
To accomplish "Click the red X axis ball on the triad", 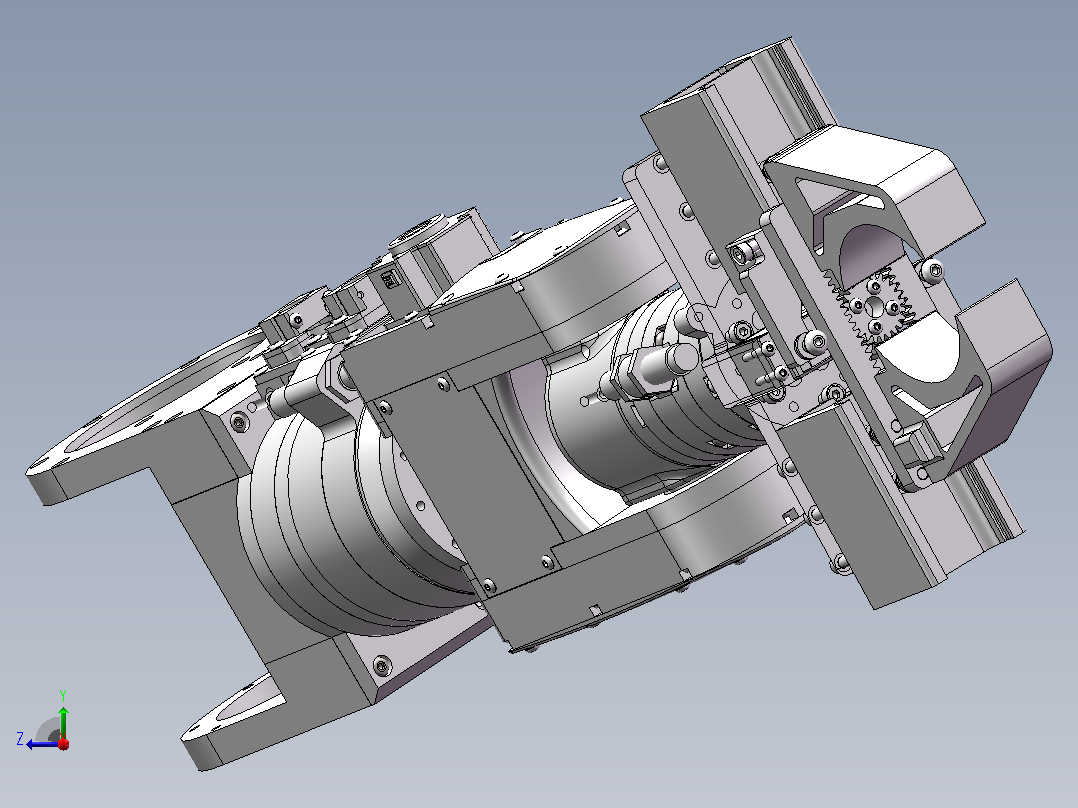I will (x=63, y=743).
